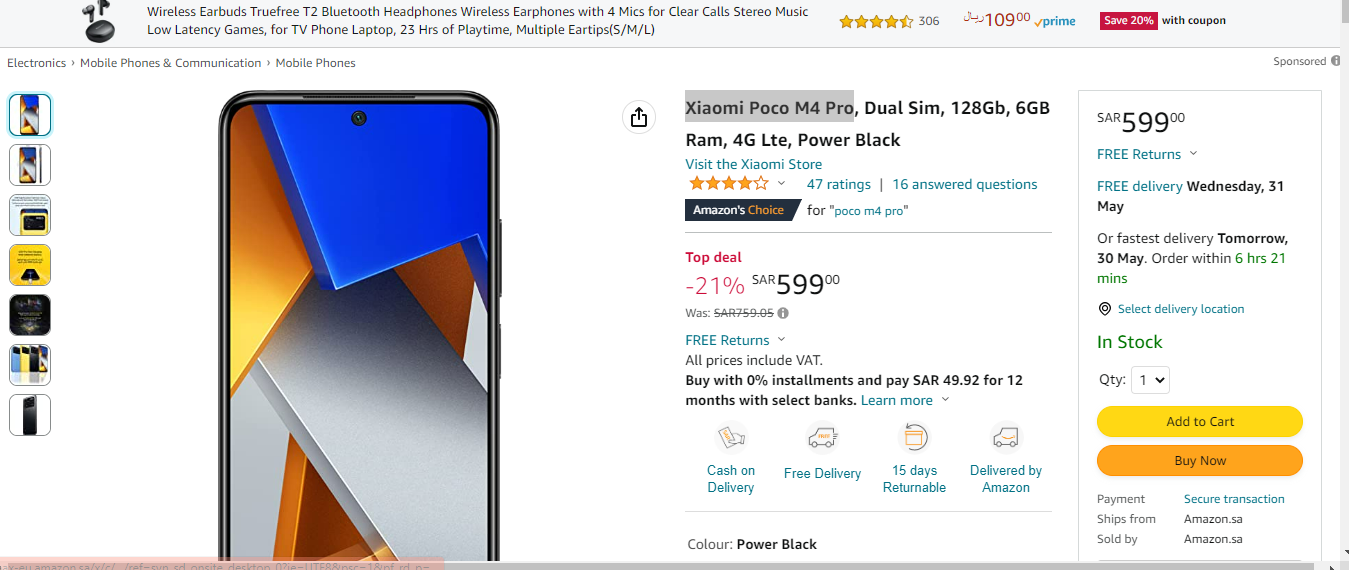
Task: Click the 15 days Returnable icon
Action: (x=914, y=438)
